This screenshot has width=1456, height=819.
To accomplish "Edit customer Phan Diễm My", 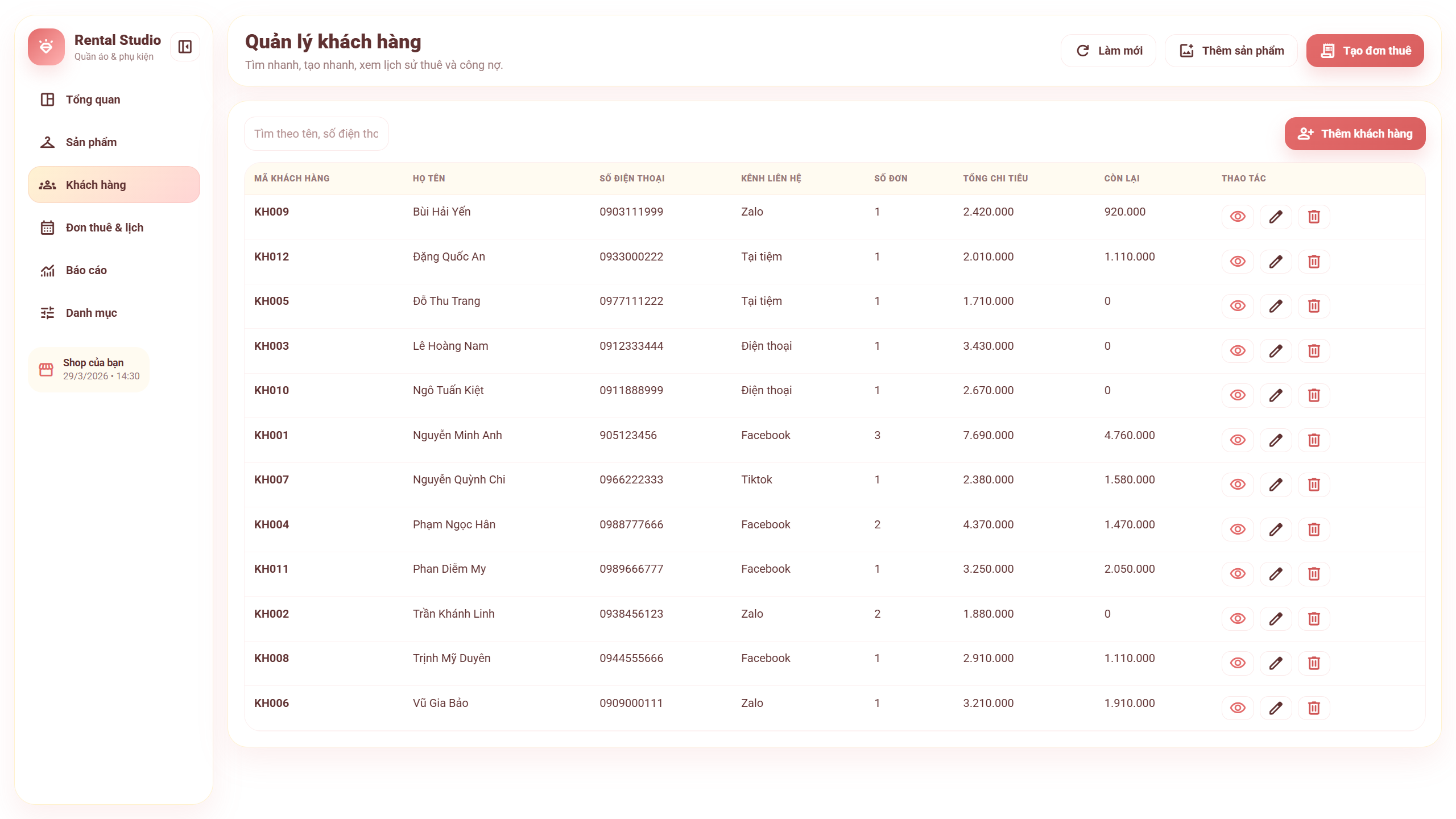I will coord(1276,574).
